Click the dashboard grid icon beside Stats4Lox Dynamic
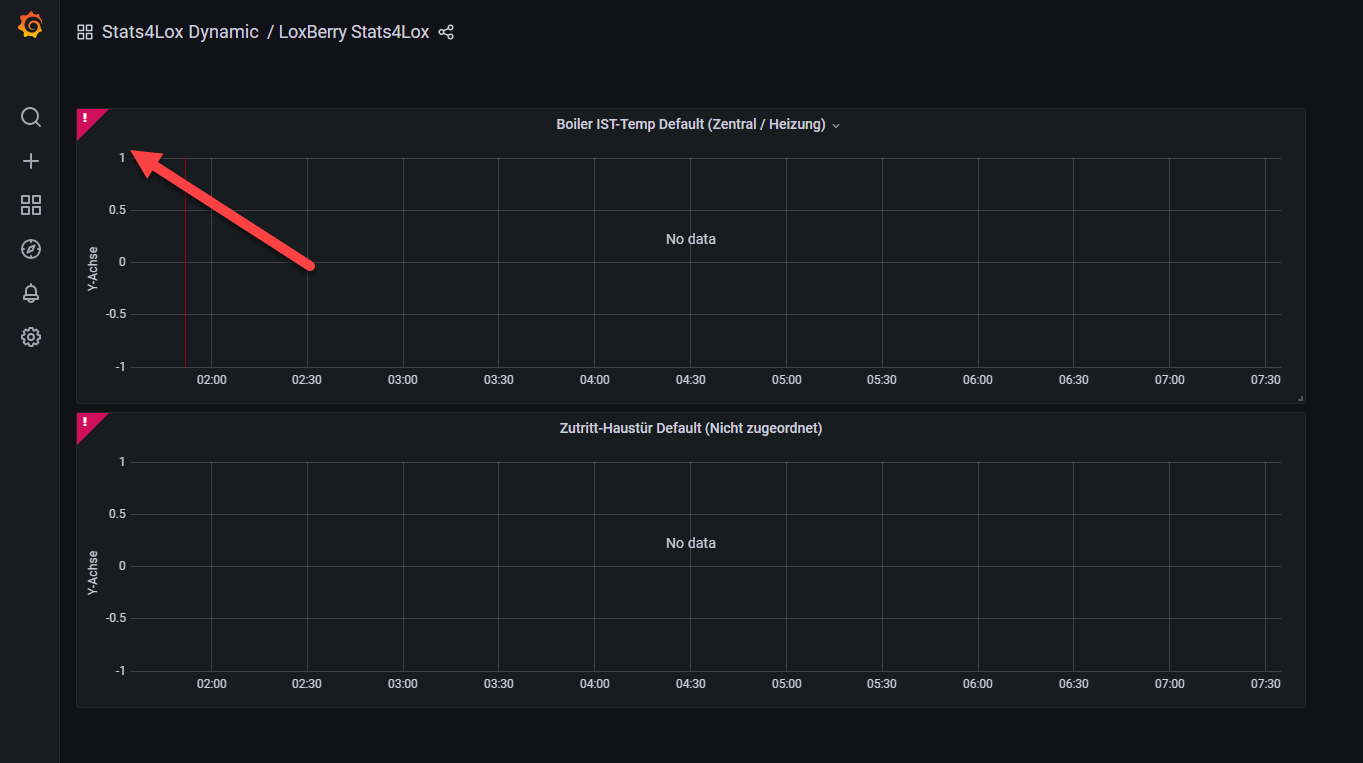This screenshot has width=1363, height=763. (x=85, y=32)
